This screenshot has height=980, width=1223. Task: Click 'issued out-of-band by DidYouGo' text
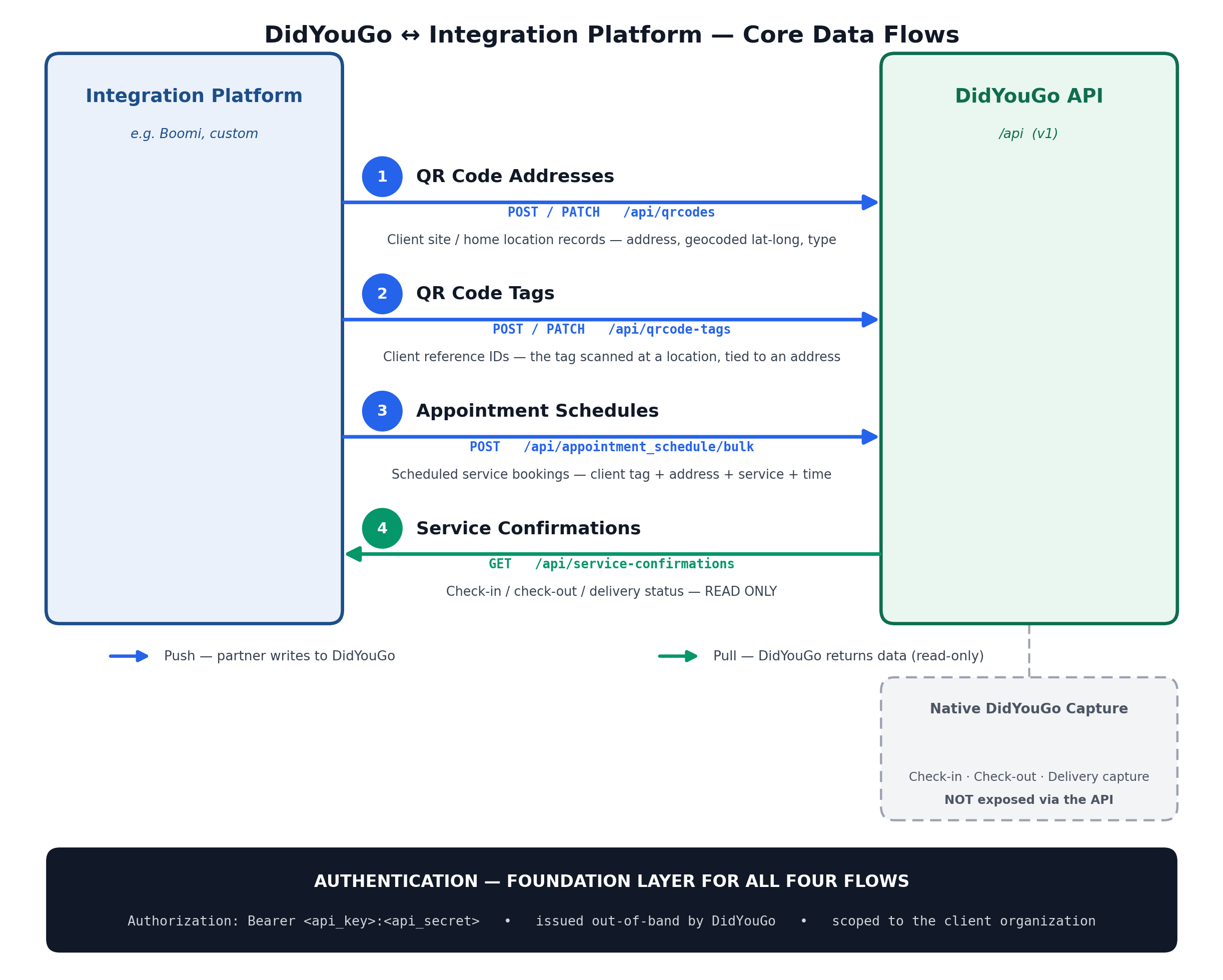pyautogui.click(x=656, y=921)
